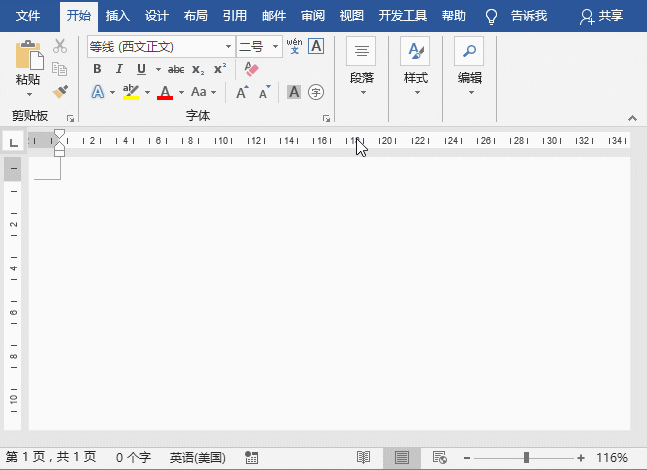This screenshot has height=470, width=647.
Task: Toggle Bold formatting
Action: coord(97,69)
